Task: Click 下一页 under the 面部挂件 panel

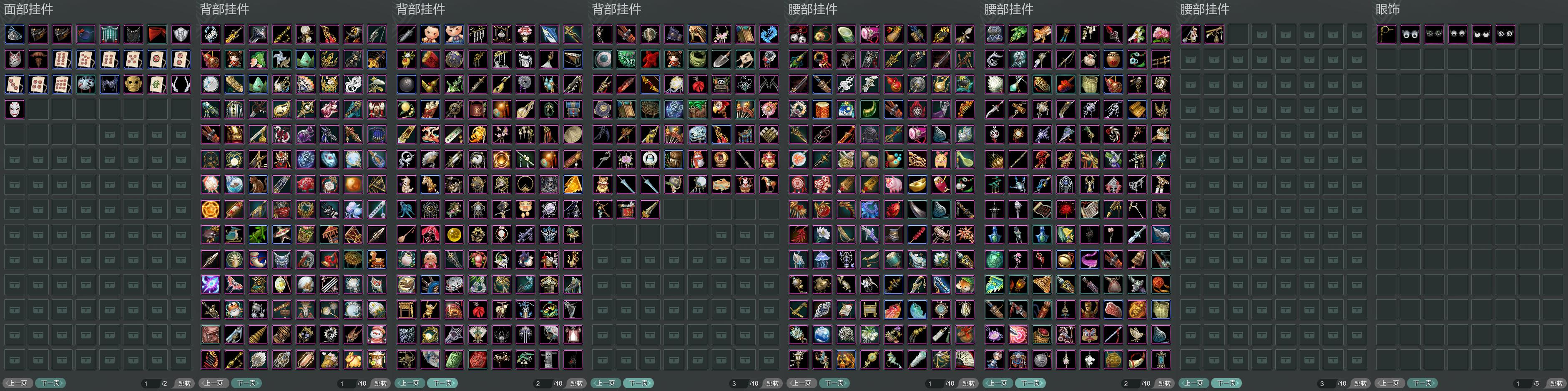Action: coord(50,383)
